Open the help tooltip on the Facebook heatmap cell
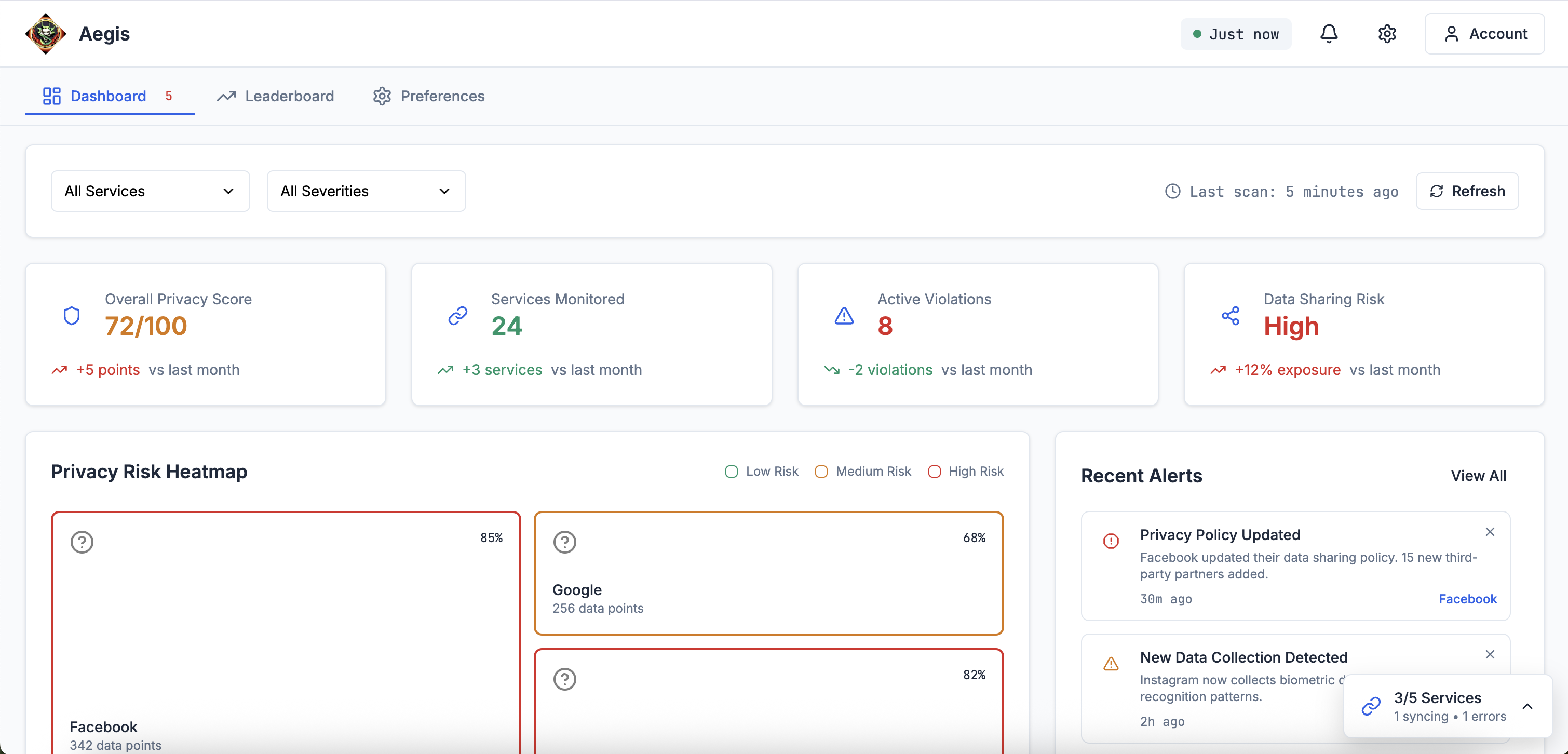This screenshot has height=754, width=1568. [82, 542]
